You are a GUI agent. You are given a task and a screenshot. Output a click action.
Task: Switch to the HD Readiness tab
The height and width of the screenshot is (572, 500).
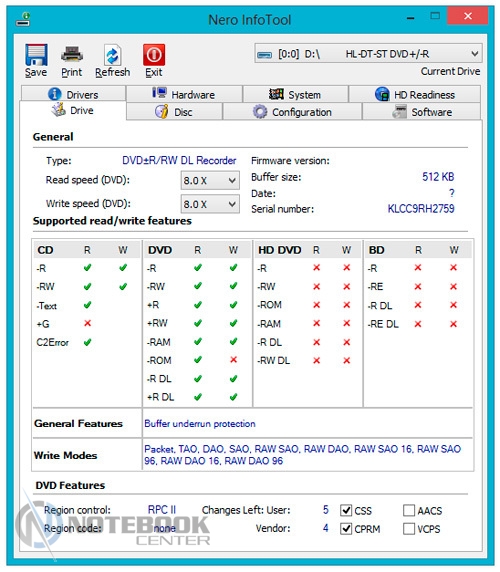[415, 94]
